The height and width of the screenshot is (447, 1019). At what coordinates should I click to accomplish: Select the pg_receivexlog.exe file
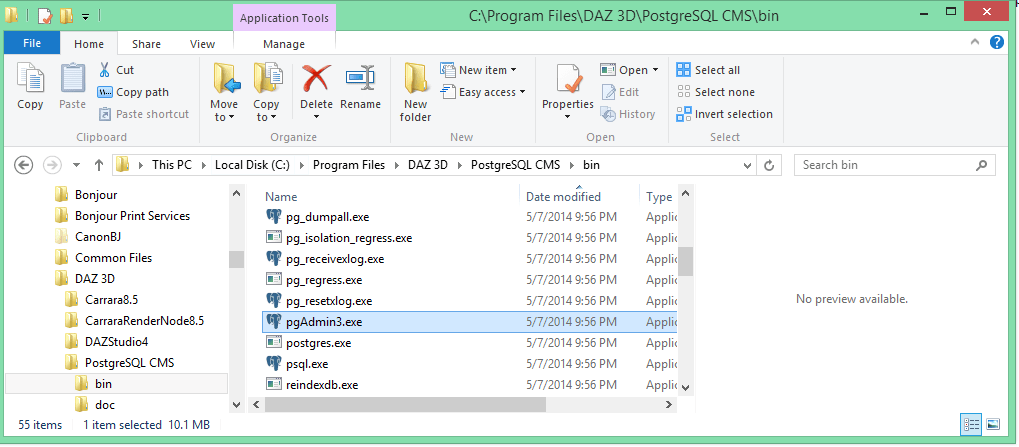(x=335, y=259)
